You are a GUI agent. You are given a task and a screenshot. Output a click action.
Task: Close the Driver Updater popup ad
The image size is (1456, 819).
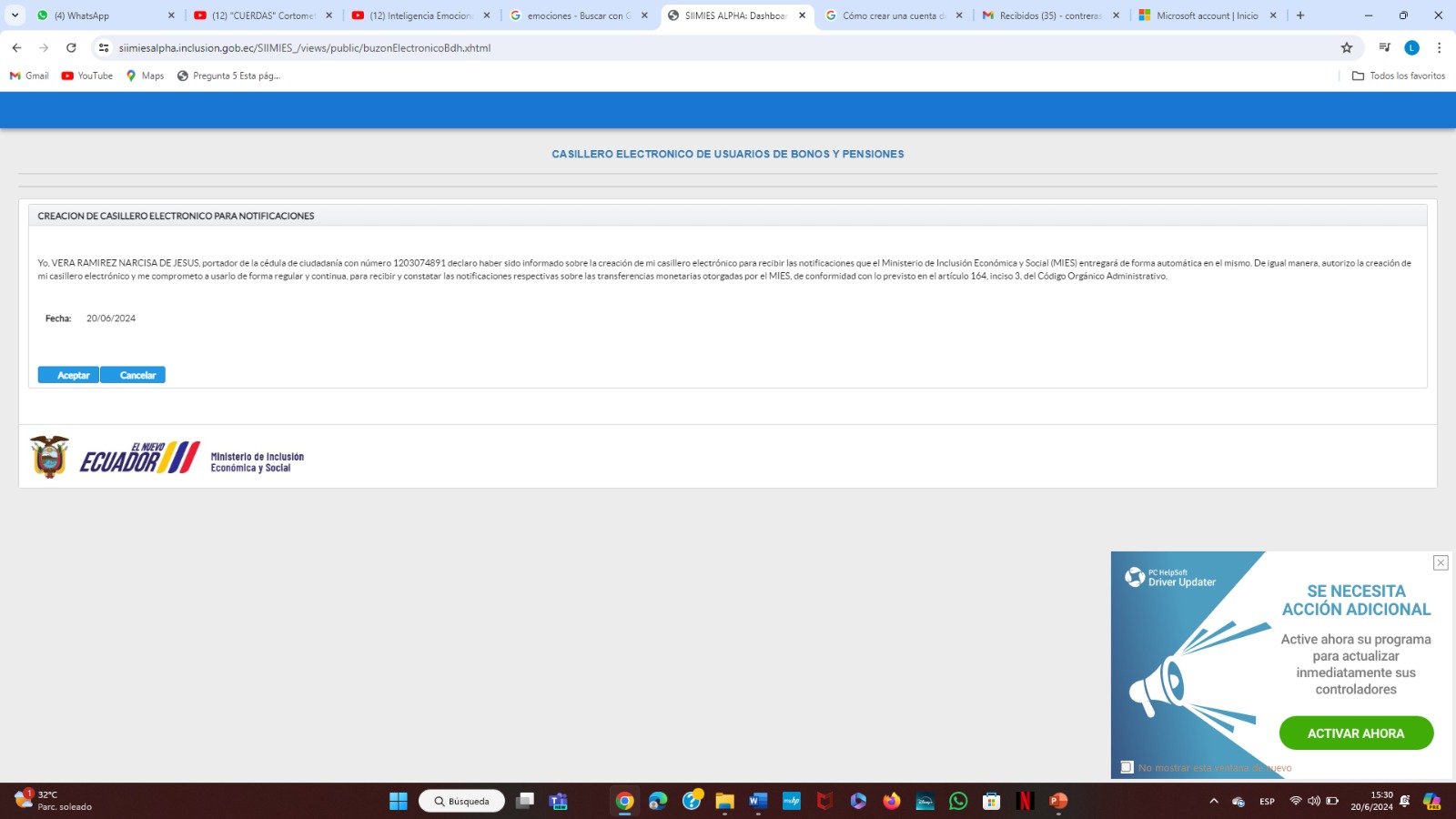(x=1441, y=562)
